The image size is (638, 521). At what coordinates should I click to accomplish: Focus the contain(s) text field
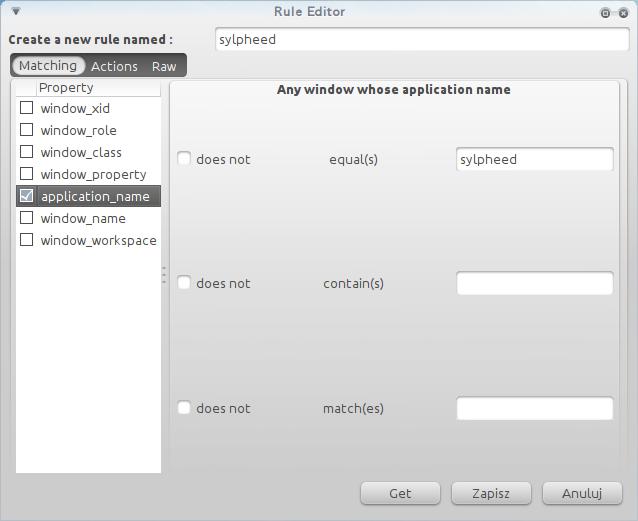(x=535, y=283)
